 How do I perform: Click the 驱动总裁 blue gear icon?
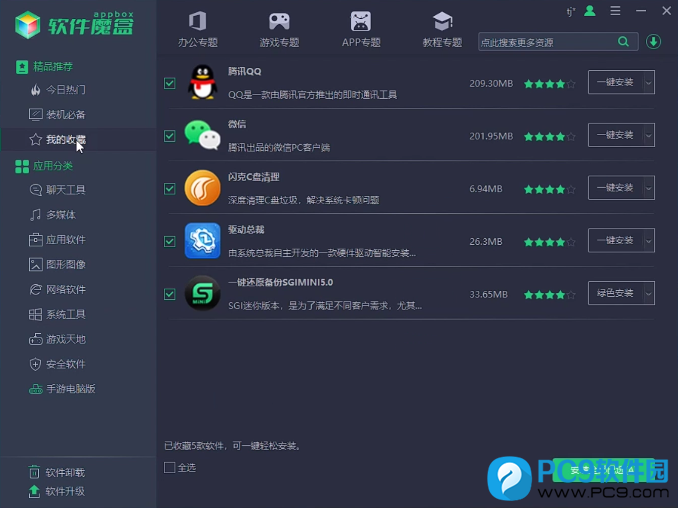(202, 241)
